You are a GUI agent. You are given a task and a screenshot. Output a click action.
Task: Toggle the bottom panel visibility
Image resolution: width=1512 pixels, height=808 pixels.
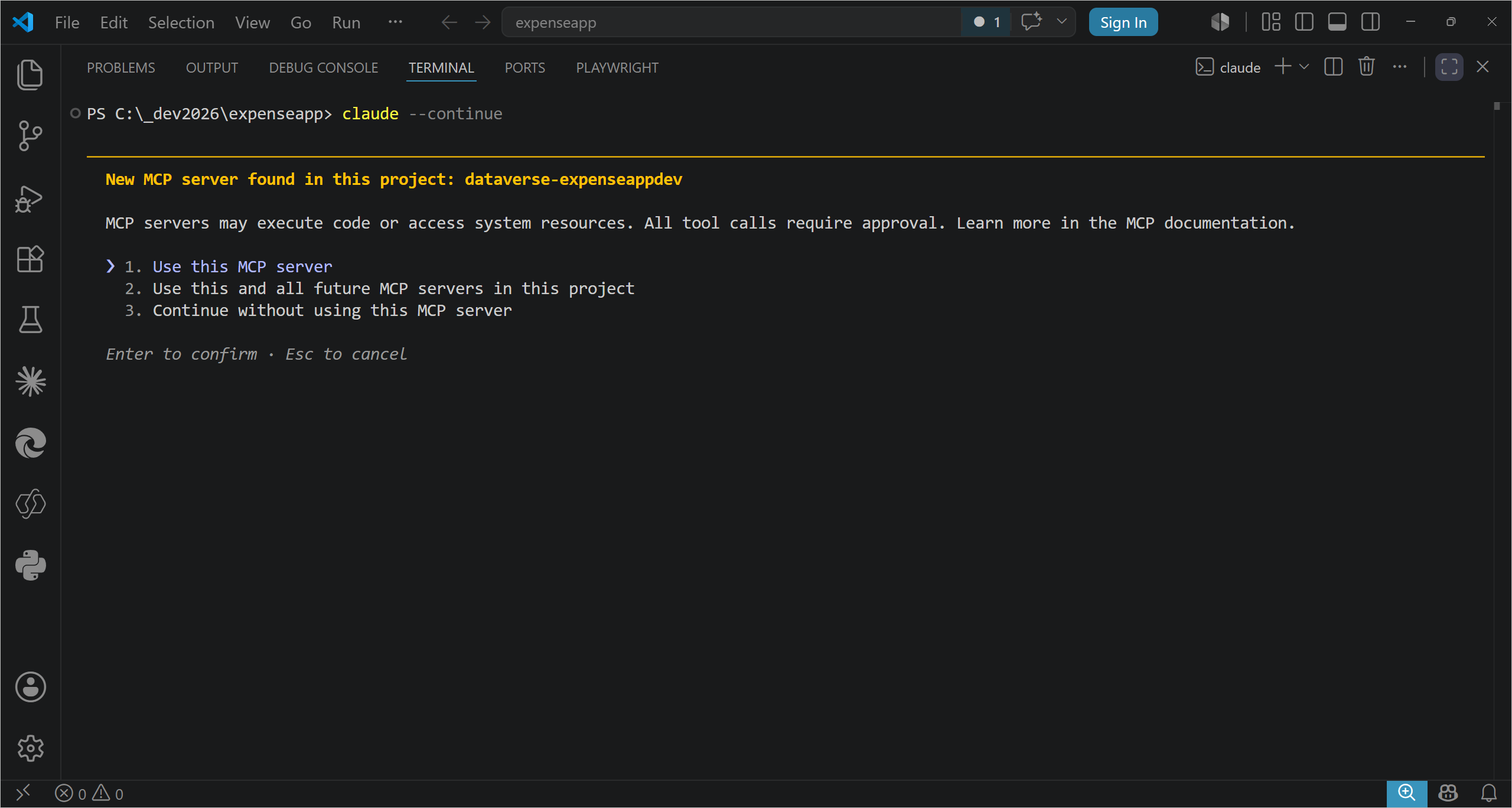click(x=1337, y=22)
